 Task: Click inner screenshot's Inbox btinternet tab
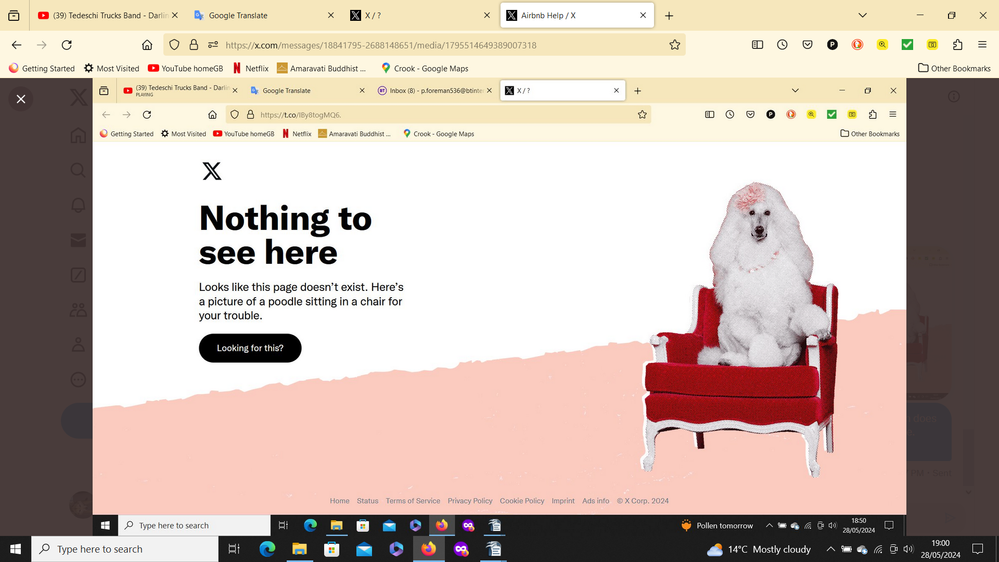tap(435, 90)
